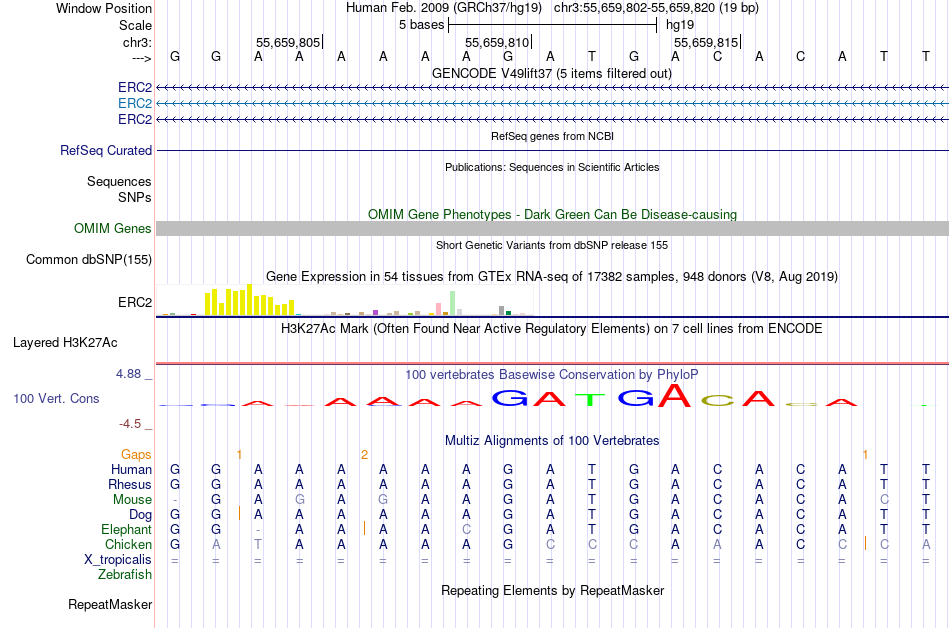Open 'Publications: Sequences in Scientific Articles' title
This screenshot has height=628, width=950.
tap(552, 167)
